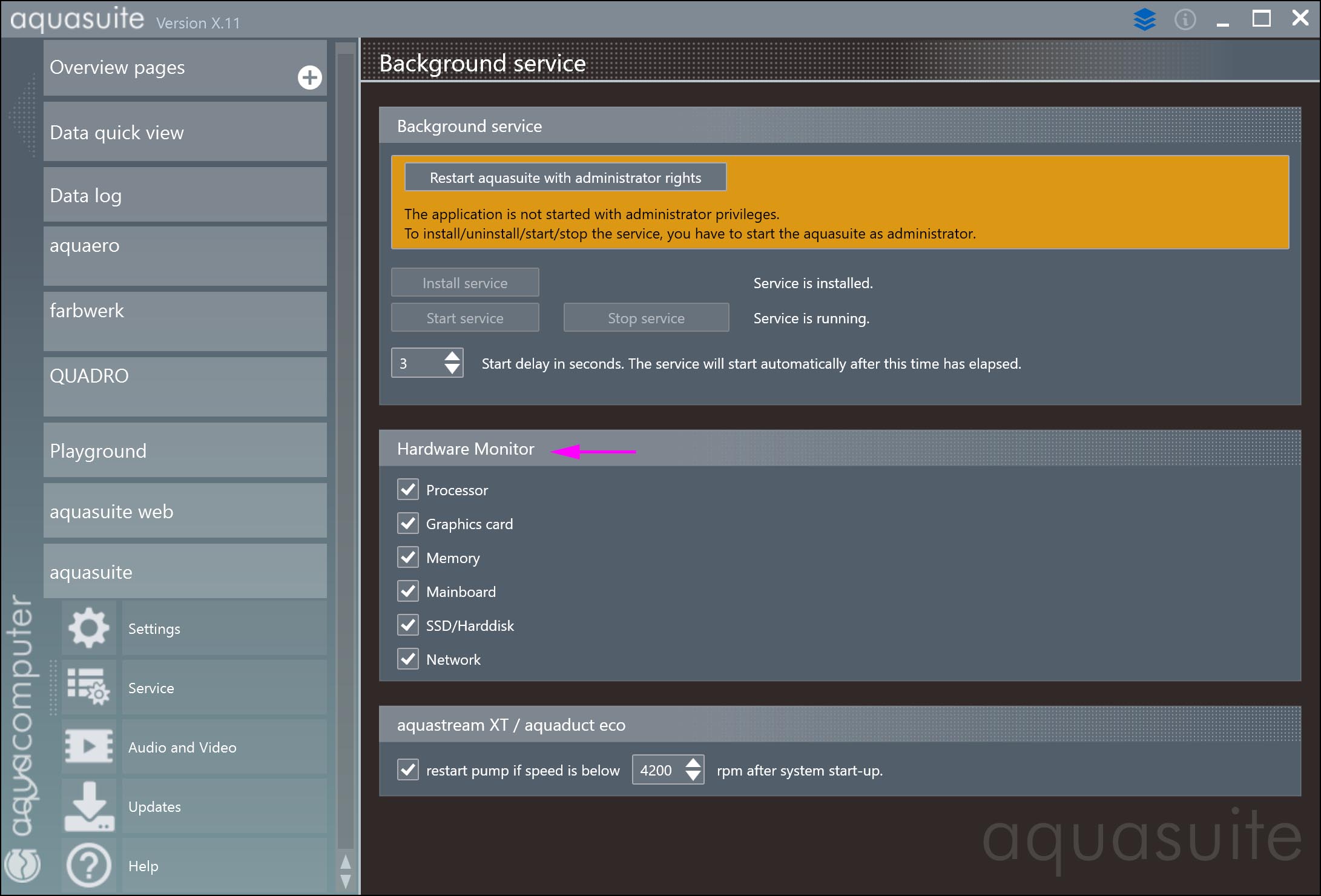The width and height of the screenshot is (1321, 896).
Task: Click the Stop service button
Action: 646,318
